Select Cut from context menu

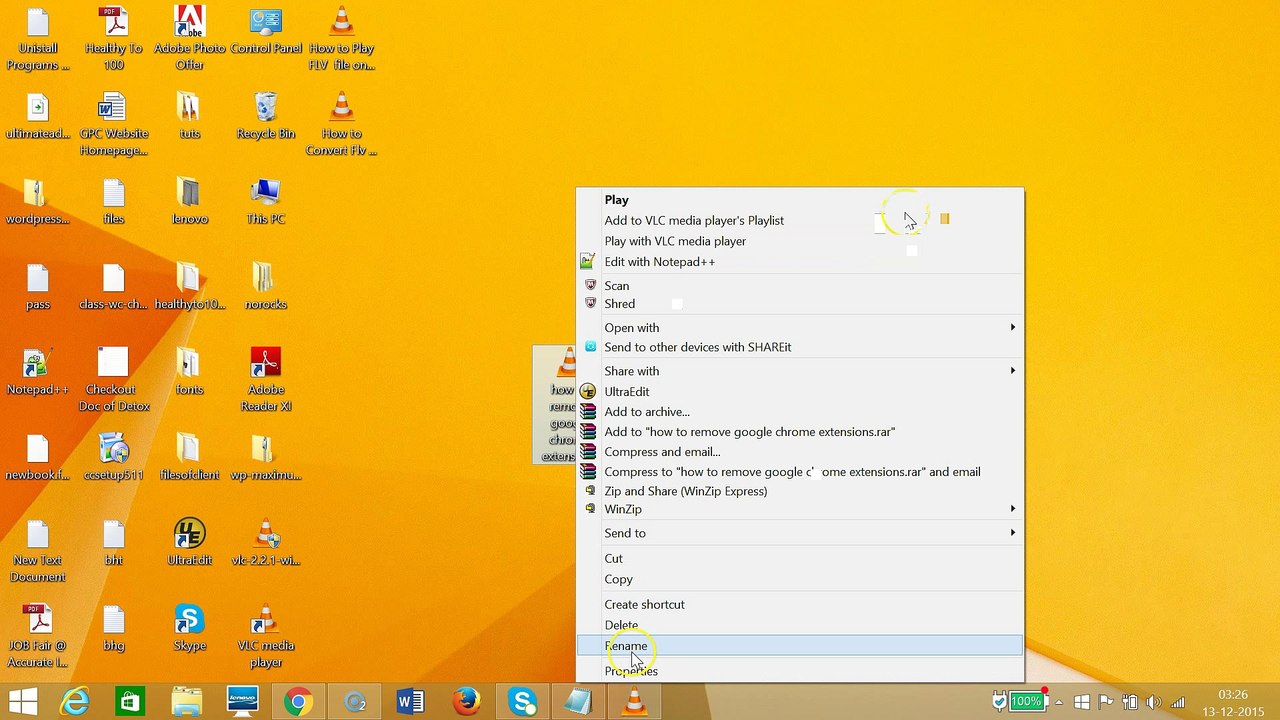(800, 559)
